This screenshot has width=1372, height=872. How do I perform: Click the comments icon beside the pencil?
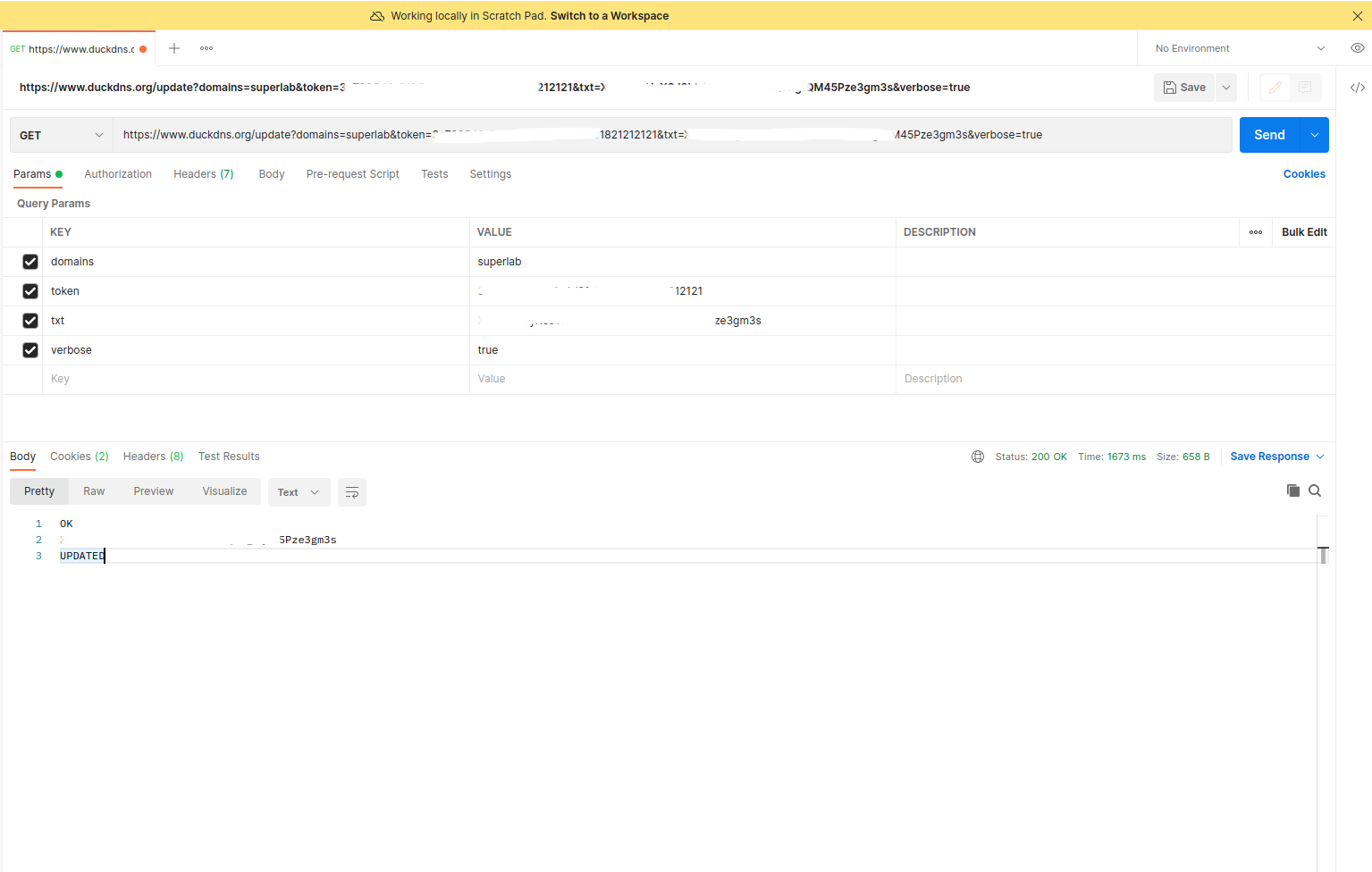pos(1305,88)
